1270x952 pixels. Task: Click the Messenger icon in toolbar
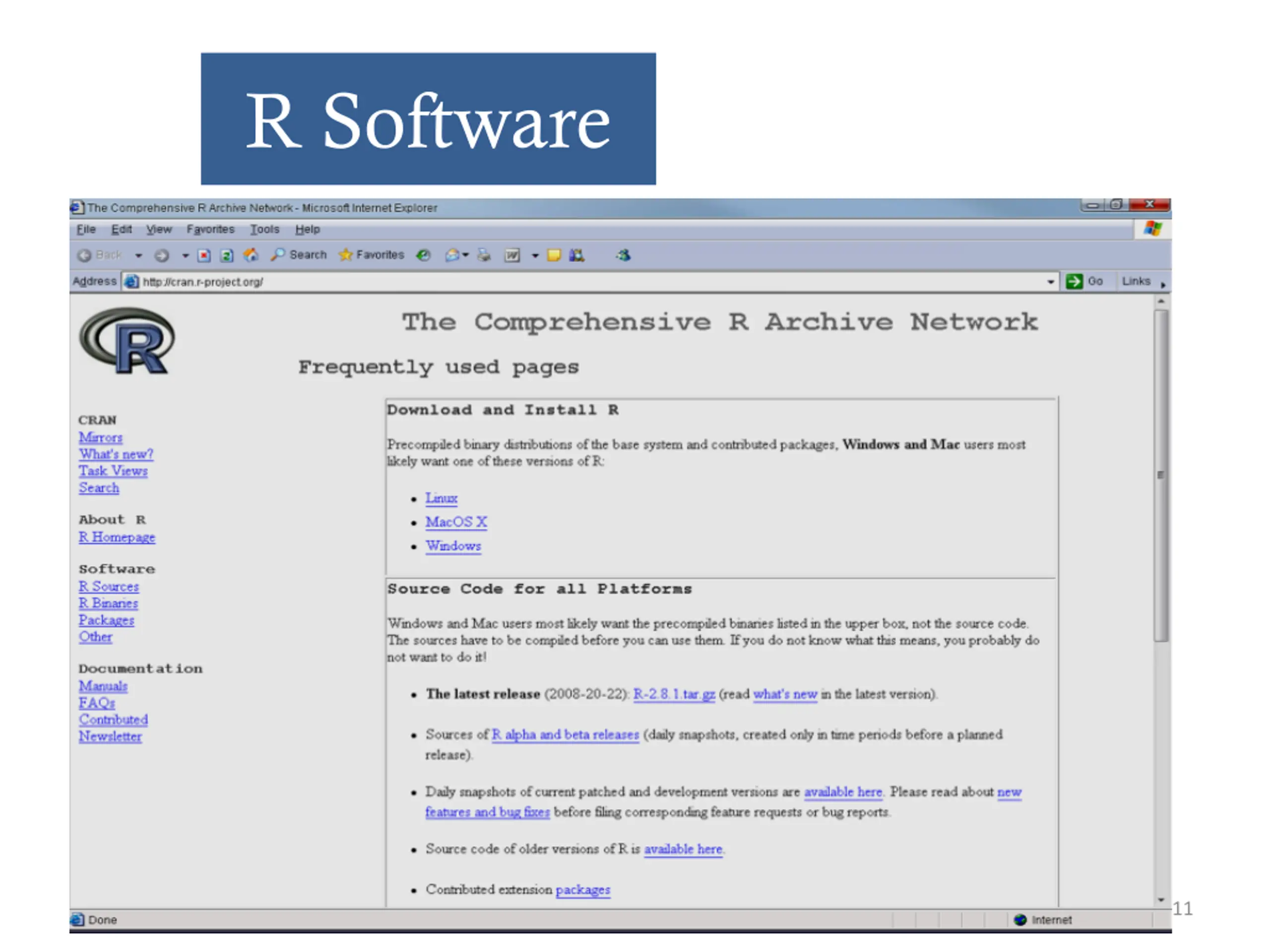[x=624, y=255]
